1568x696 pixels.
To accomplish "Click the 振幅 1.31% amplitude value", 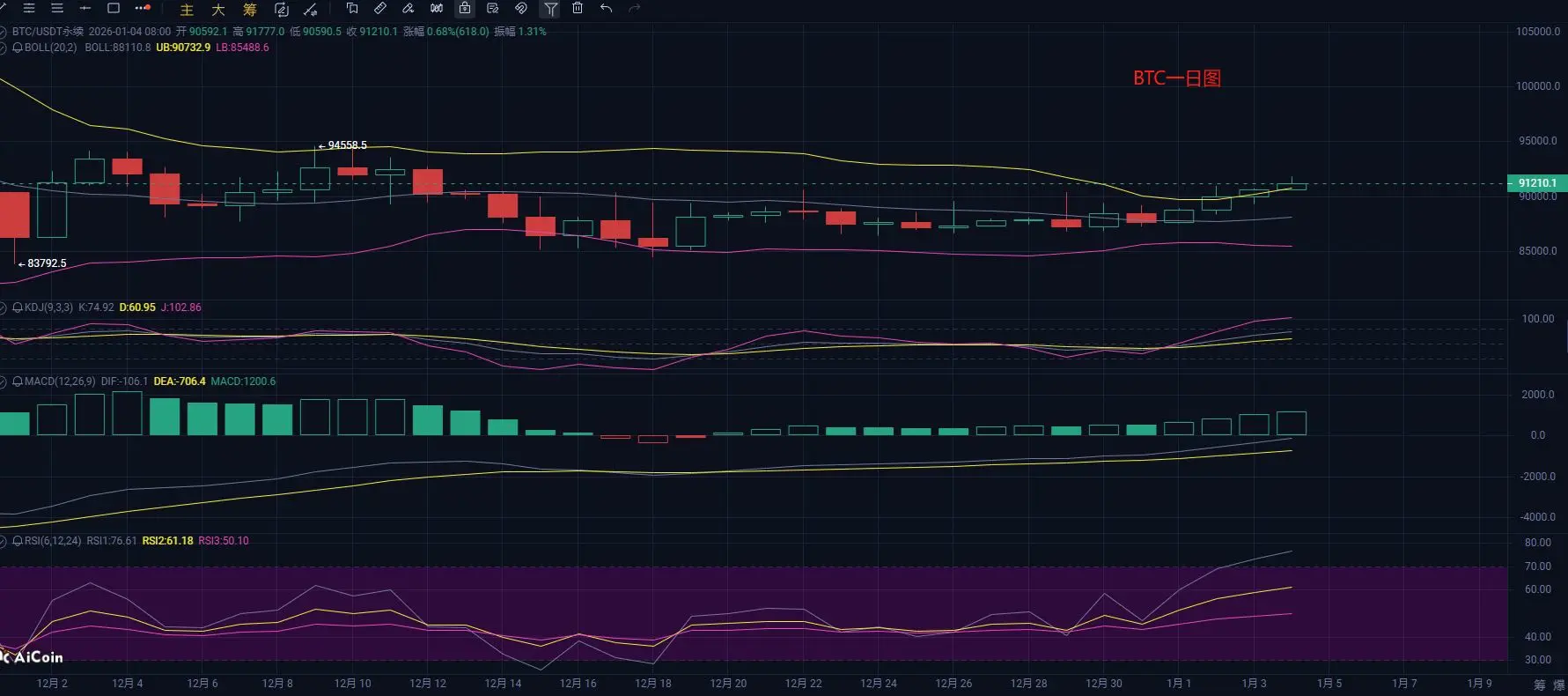I will [x=520, y=31].
